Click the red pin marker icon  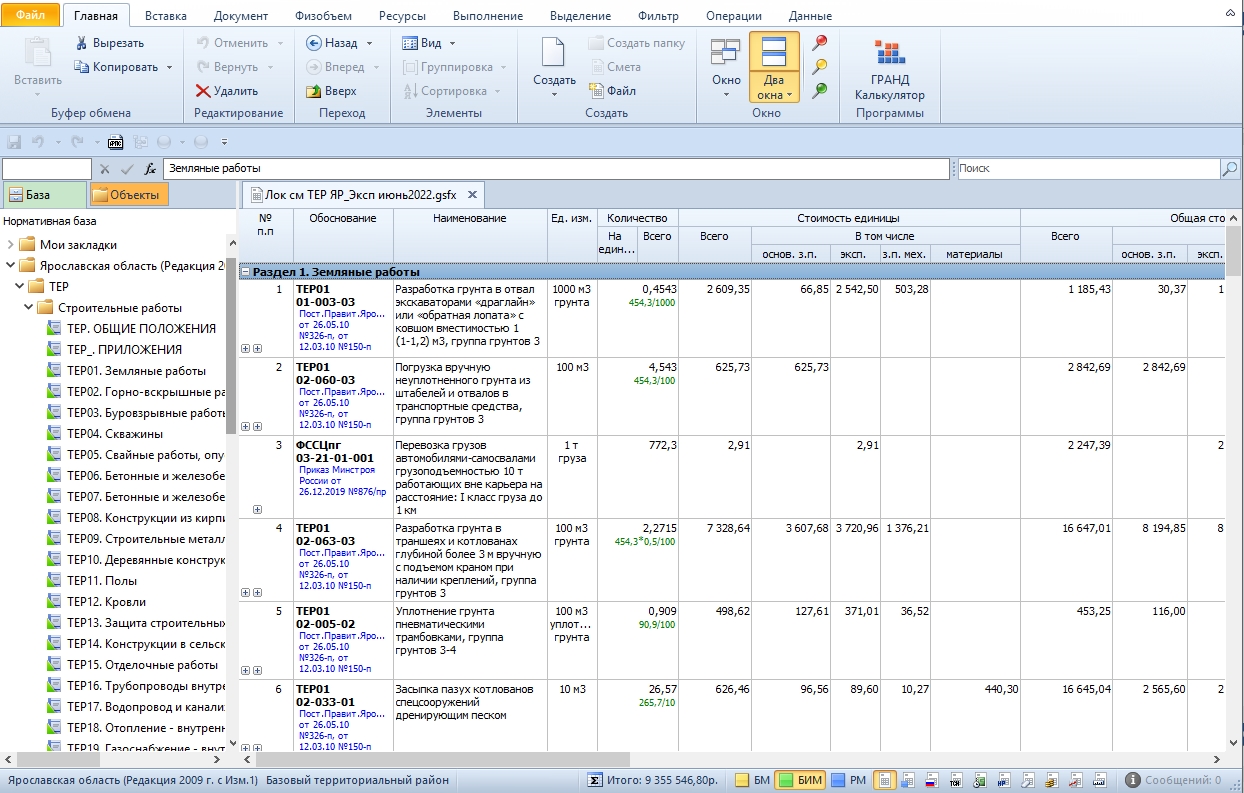pyautogui.click(x=820, y=43)
